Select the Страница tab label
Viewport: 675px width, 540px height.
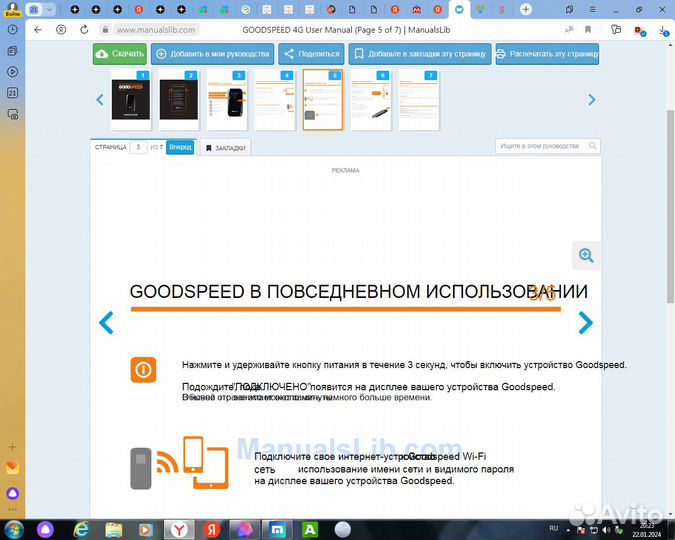click(x=111, y=147)
